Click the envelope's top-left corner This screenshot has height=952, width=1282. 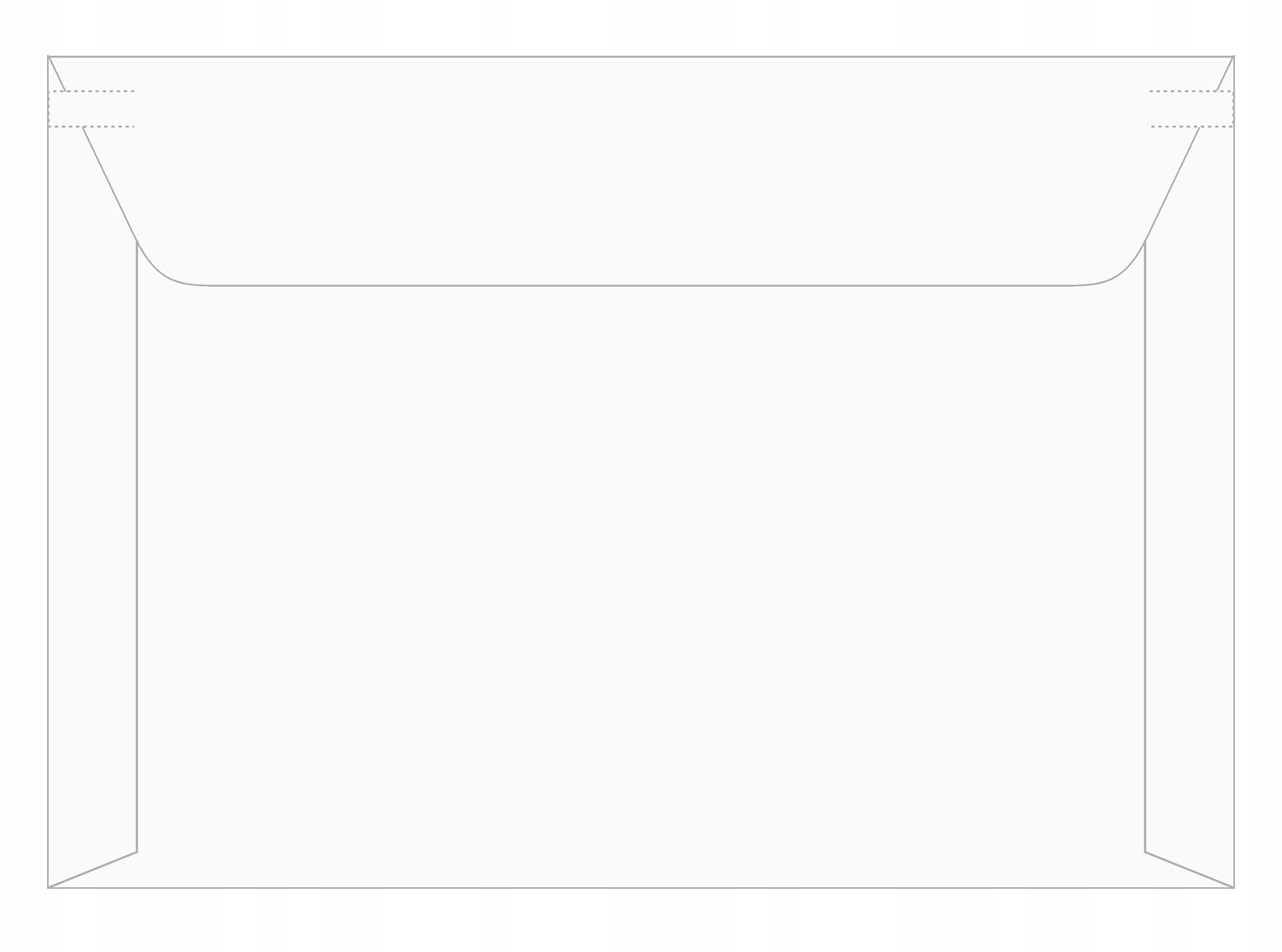click(49, 57)
